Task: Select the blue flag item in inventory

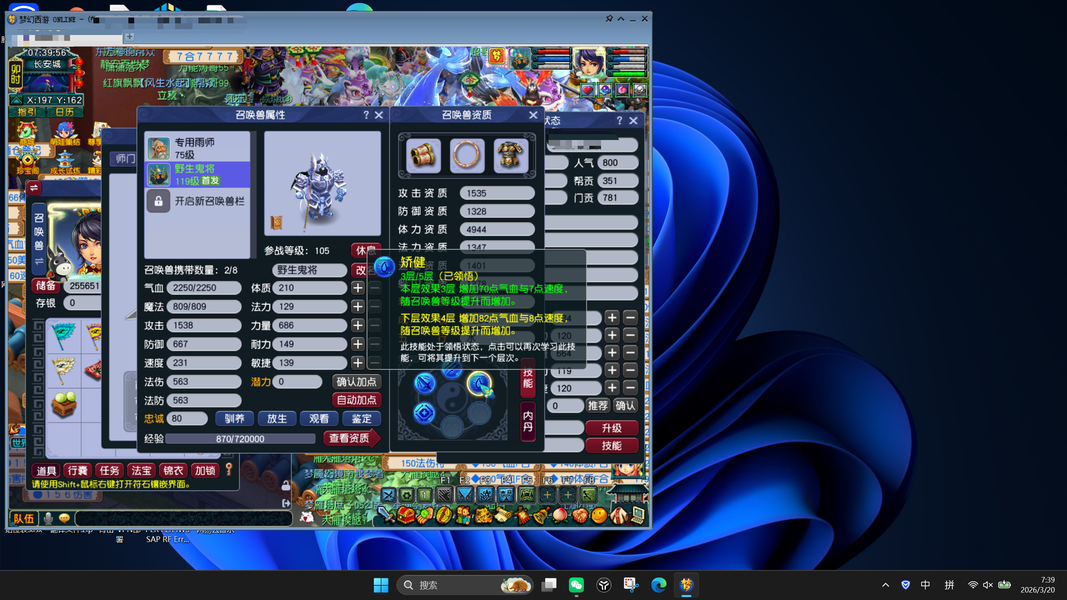Action: click(63, 334)
